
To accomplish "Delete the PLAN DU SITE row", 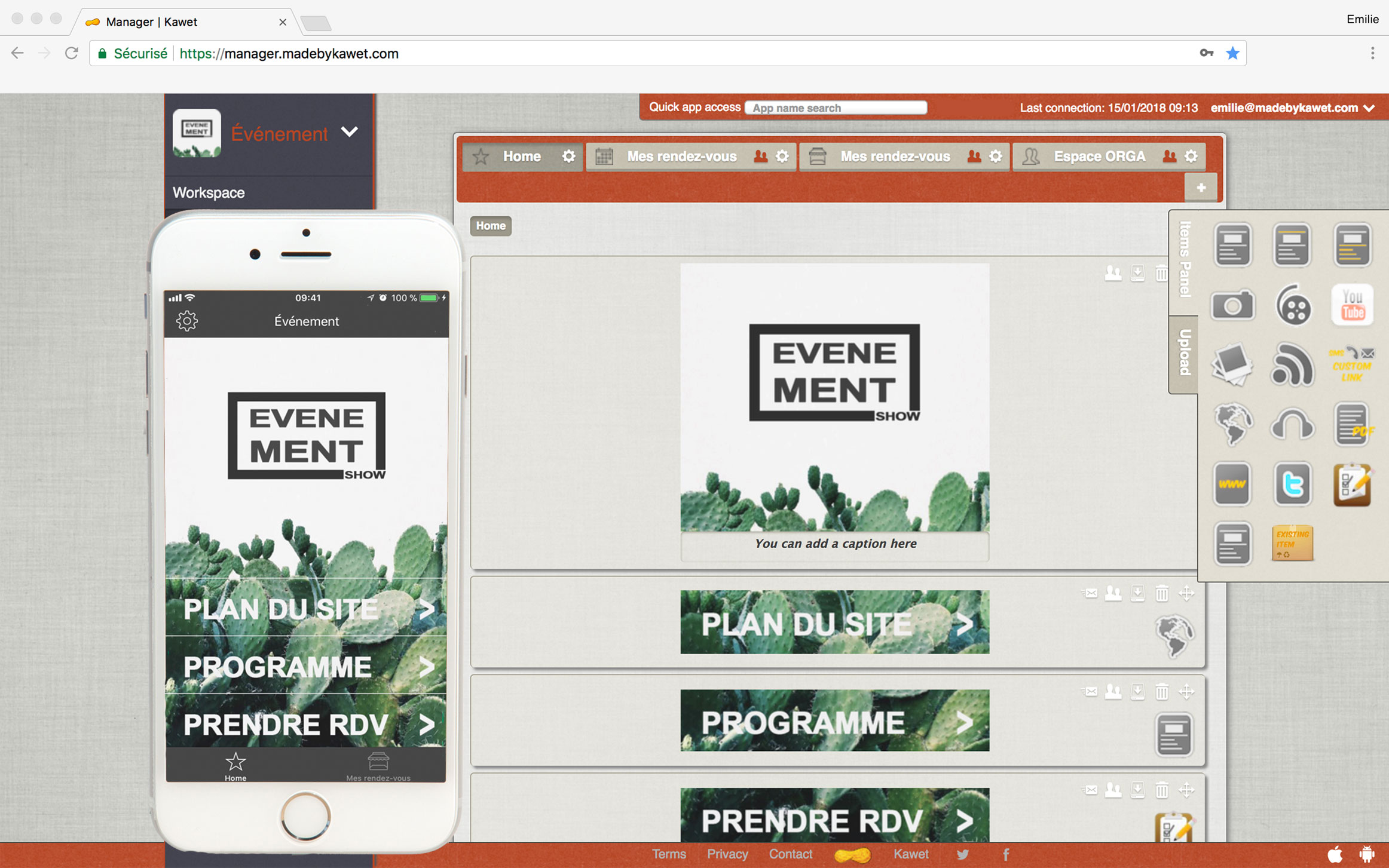I will click(x=1161, y=593).
